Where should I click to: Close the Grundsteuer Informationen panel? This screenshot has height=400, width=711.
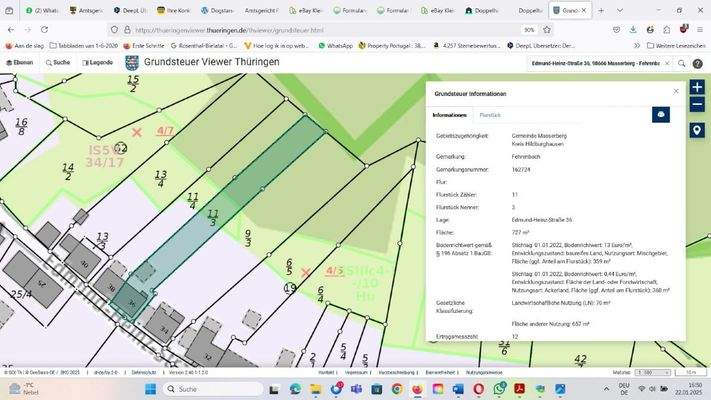pos(676,91)
